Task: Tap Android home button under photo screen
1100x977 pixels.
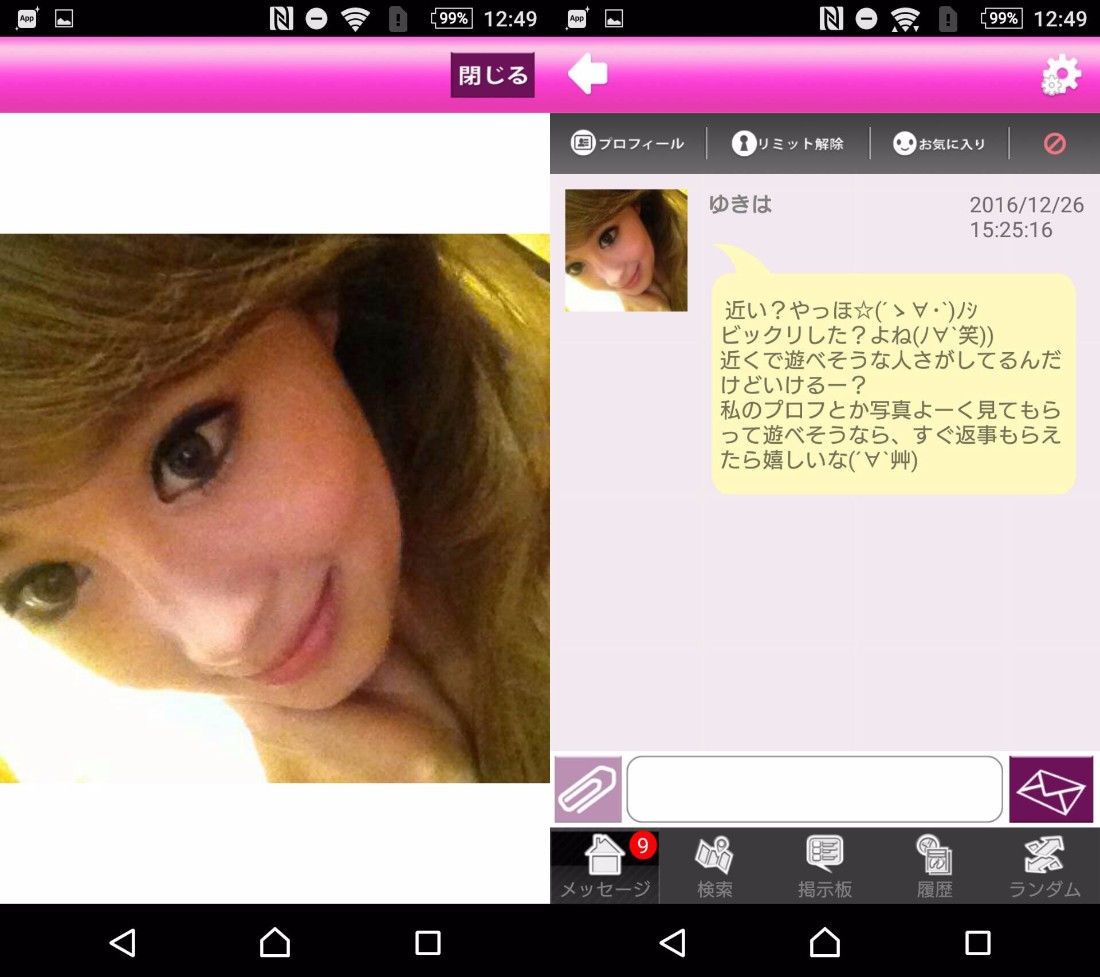Action: coord(275,943)
